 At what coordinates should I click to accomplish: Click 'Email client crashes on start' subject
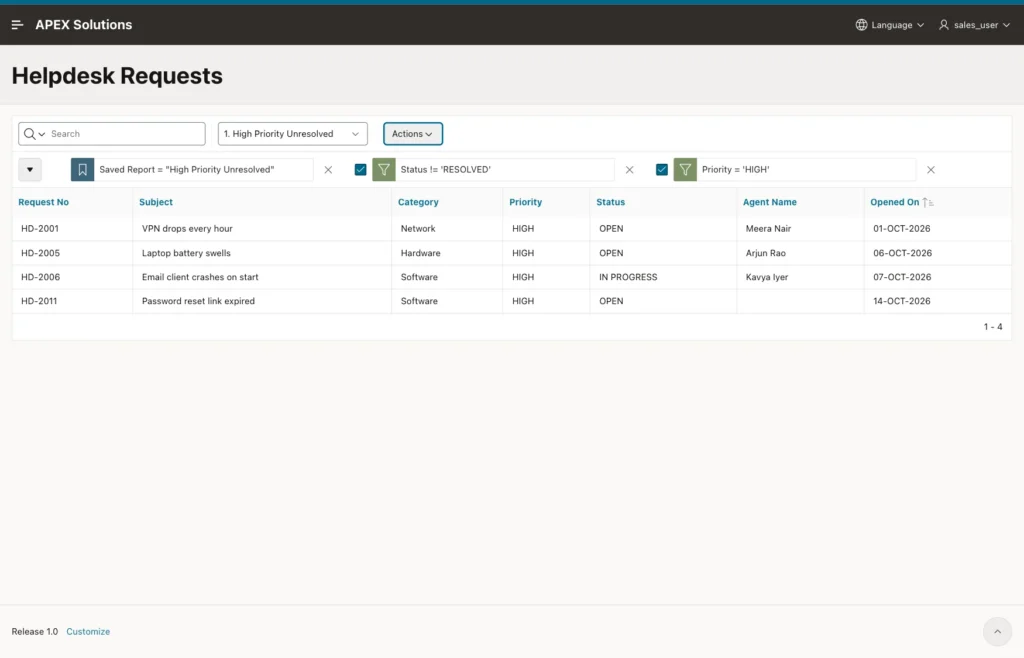(200, 277)
